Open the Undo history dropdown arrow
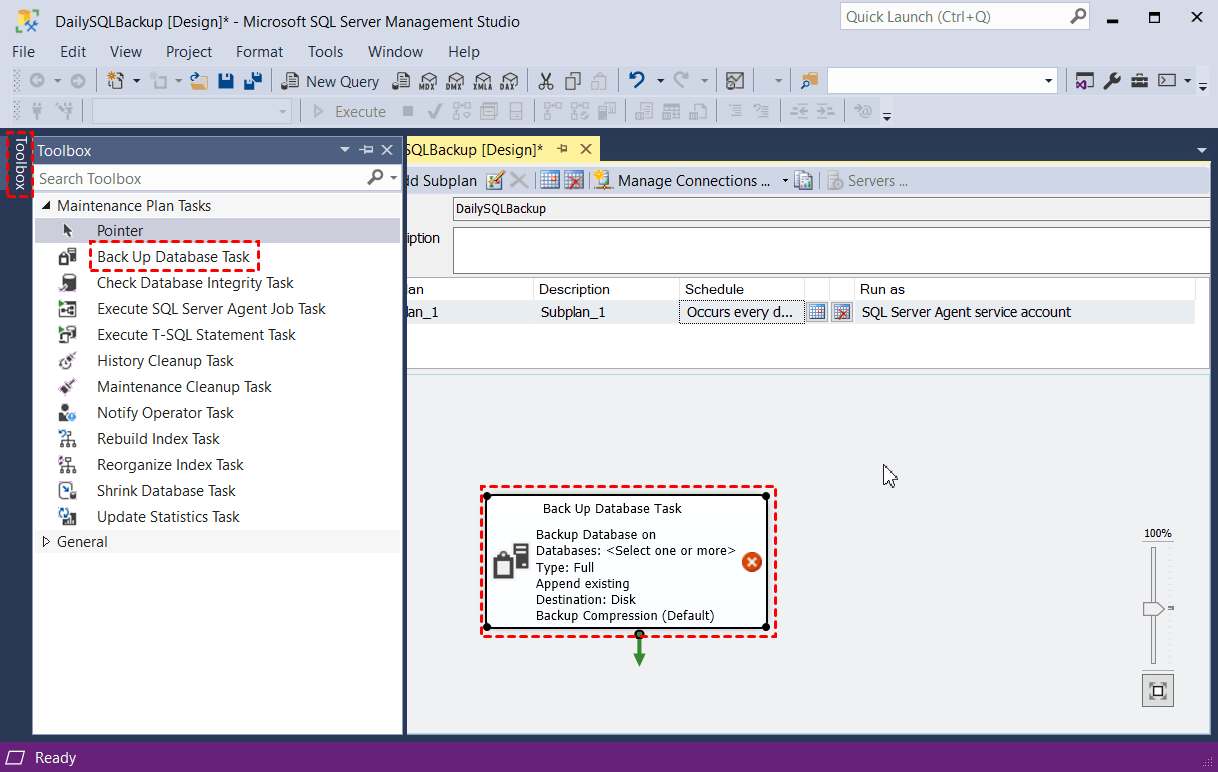Viewport: 1218px width, 772px height. click(x=660, y=81)
